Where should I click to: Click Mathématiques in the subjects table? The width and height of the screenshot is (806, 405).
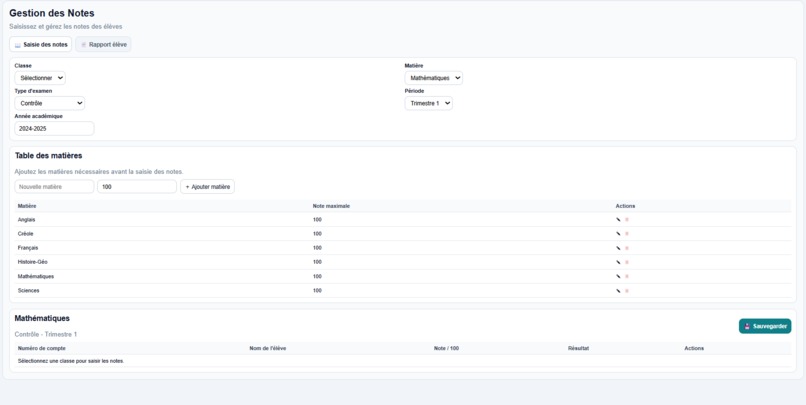point(35,277)
